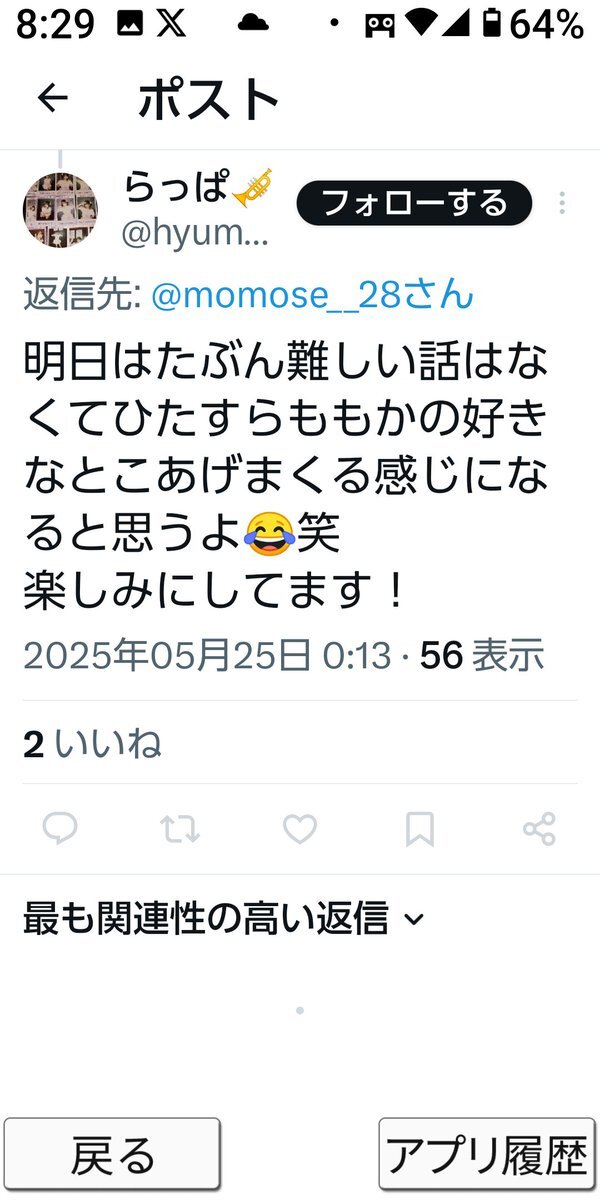Image resolution: width=600 pixels, height=1200 pixels.
Task: Tap the back arrow icon
Action: [52, 97]
